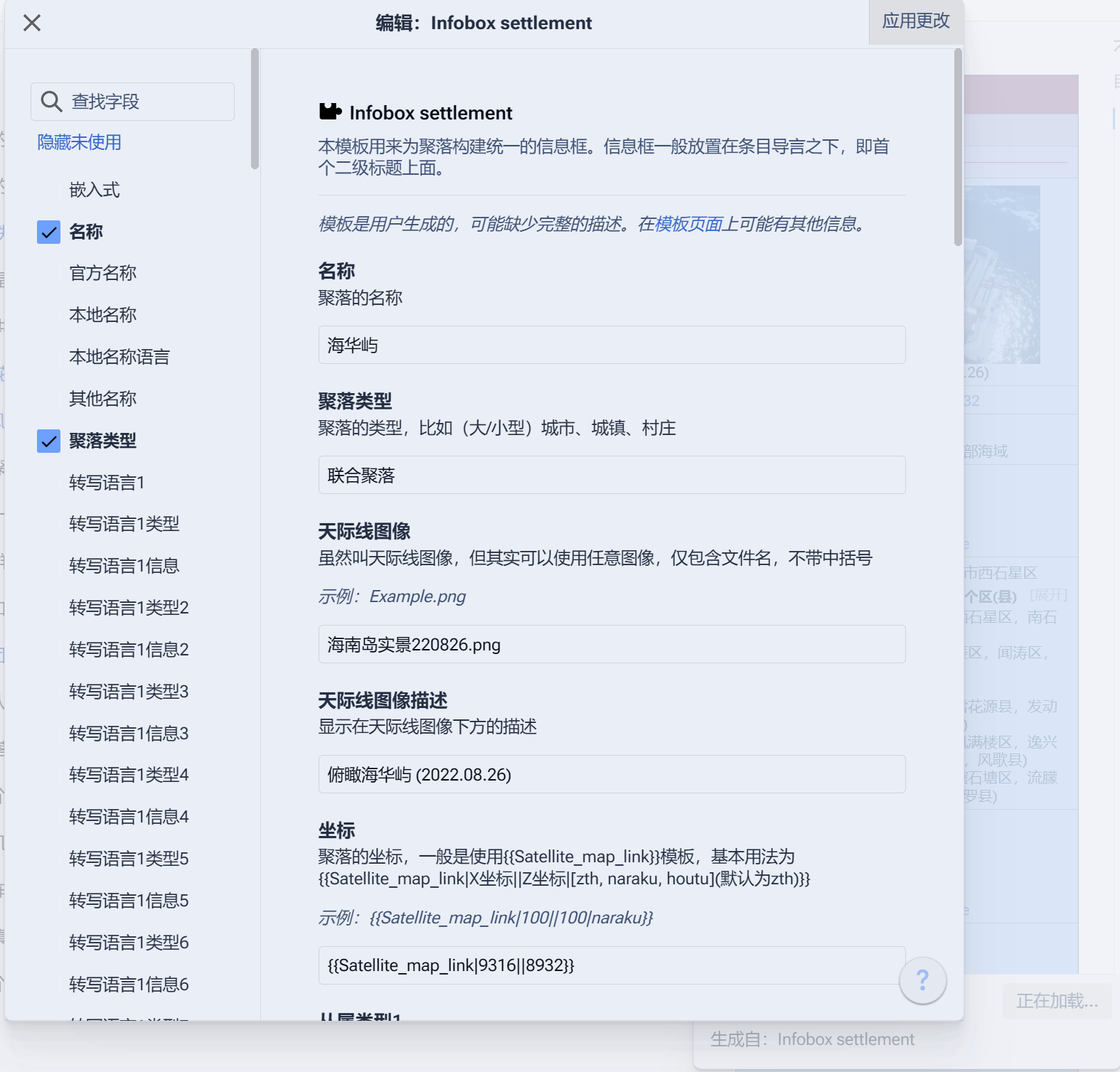
Task: Click 应用更改 to apply changes
Action: [x=915, y=22]
